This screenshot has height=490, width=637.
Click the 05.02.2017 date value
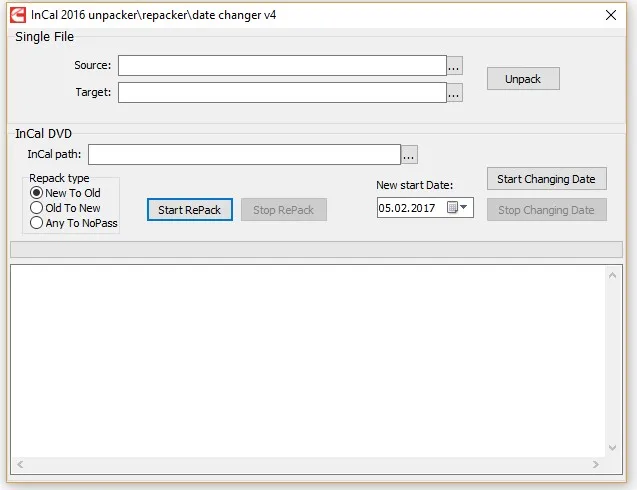(x=407, y=208)
